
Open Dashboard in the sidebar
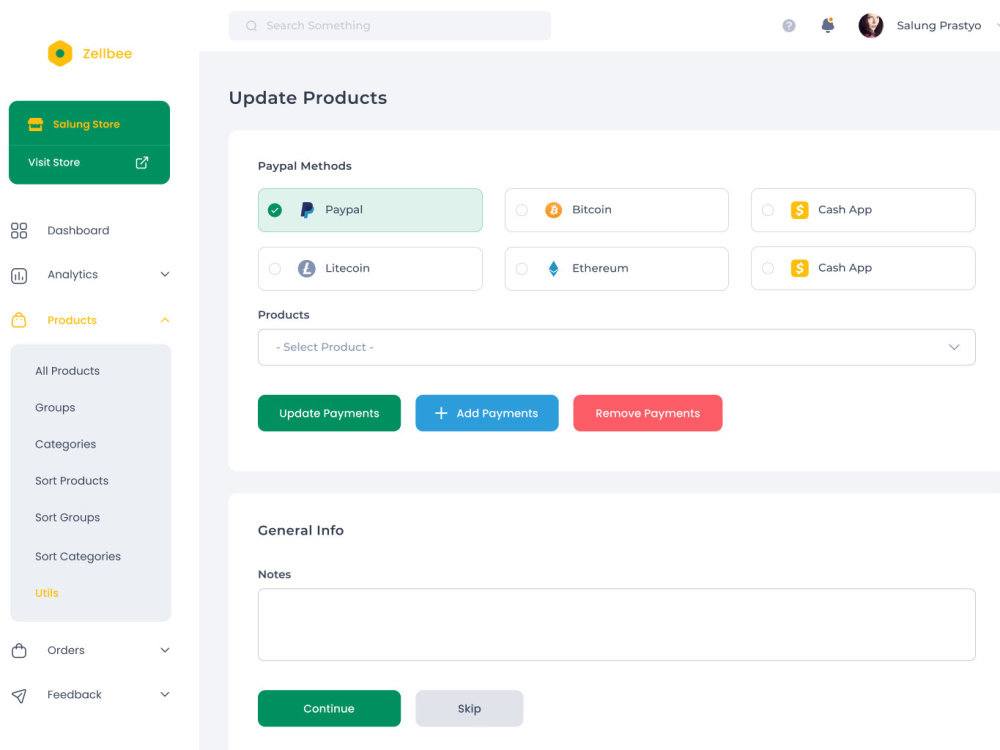click(x=78, y=230)
